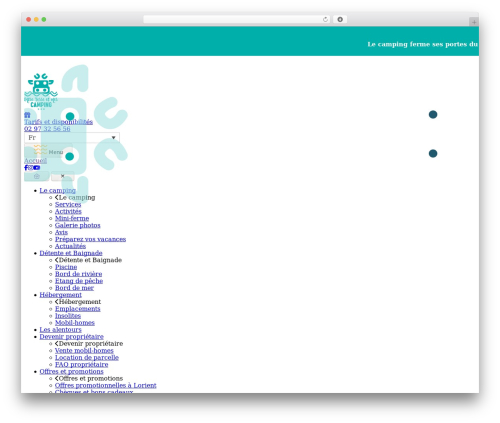Click the home icon button below social icons
Viewport: 500px width, 423px height.
pyautogui.click(x=37, y=176)
